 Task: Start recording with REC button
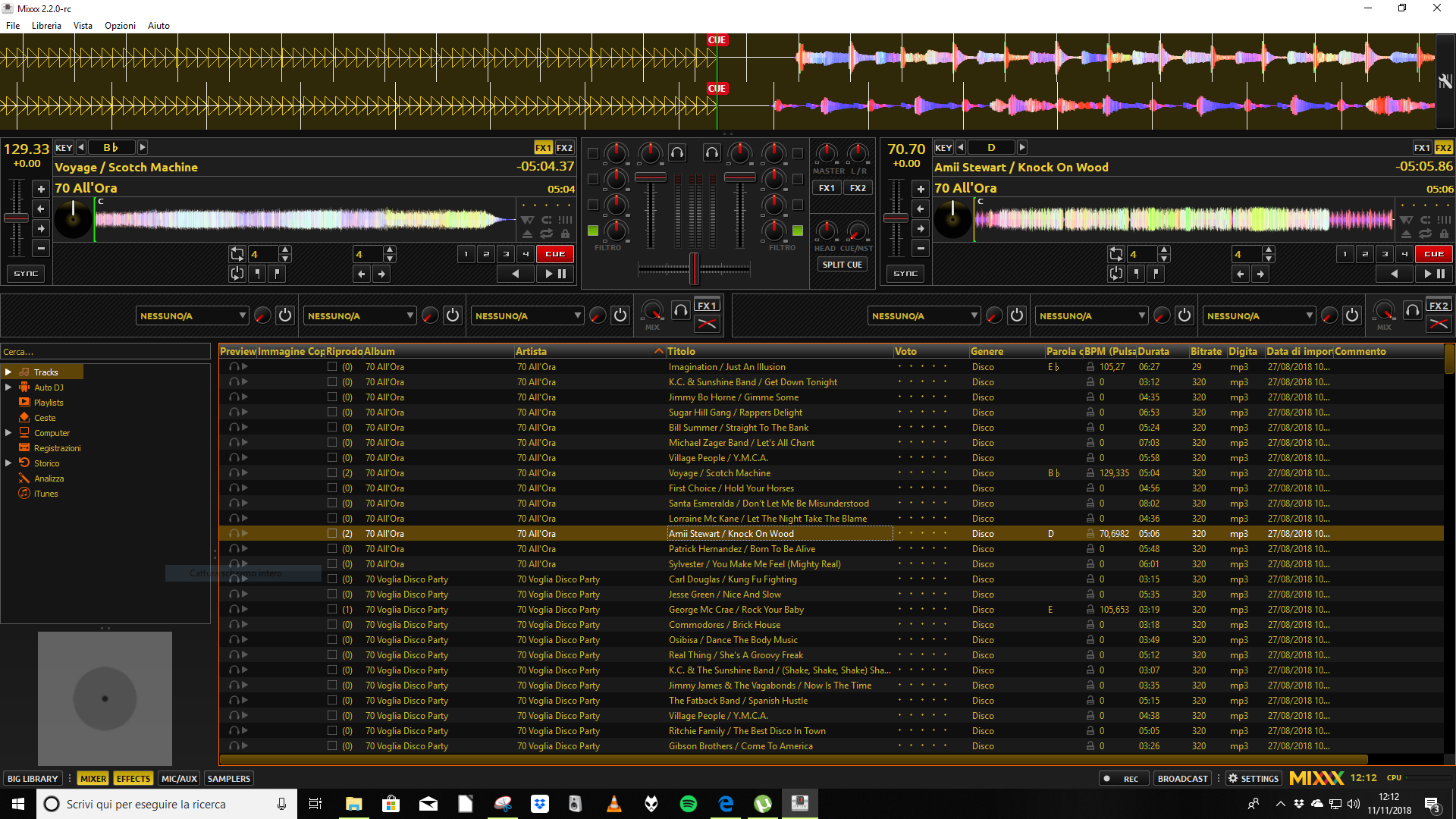[x=1123, y=779]
